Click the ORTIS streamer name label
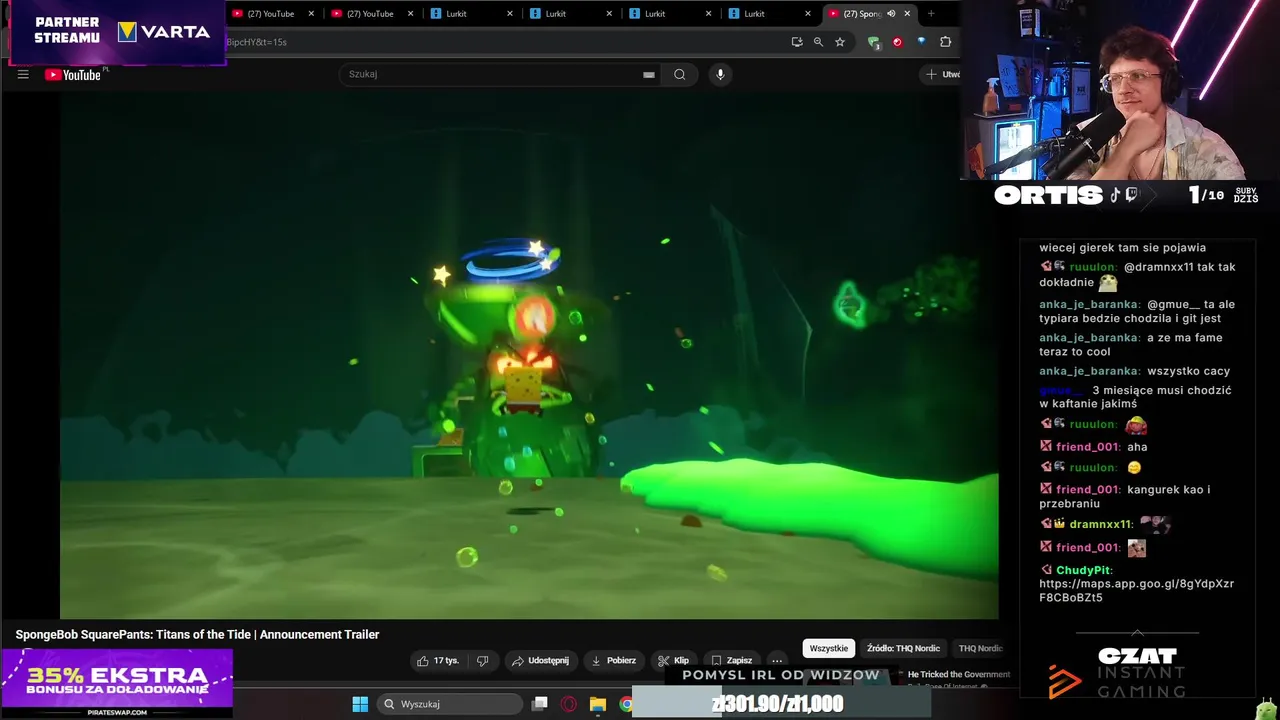 pos(1048,195)
